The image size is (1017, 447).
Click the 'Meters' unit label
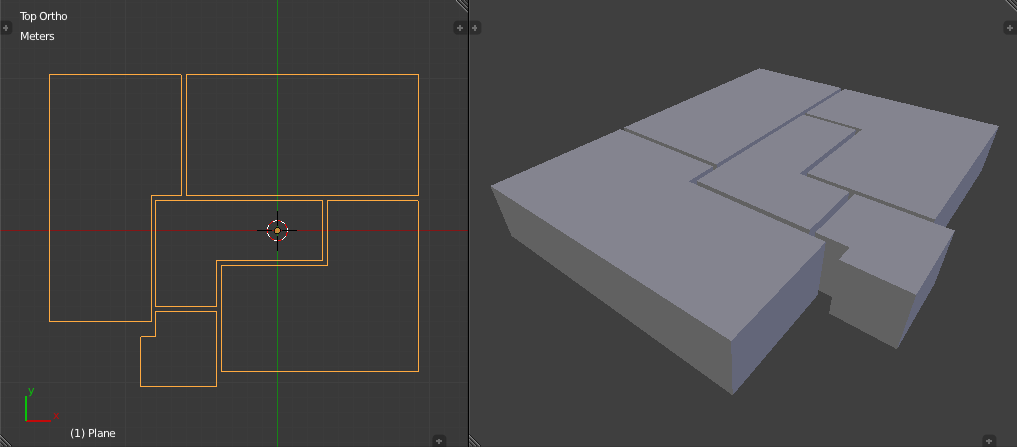(x=37, y=36)
